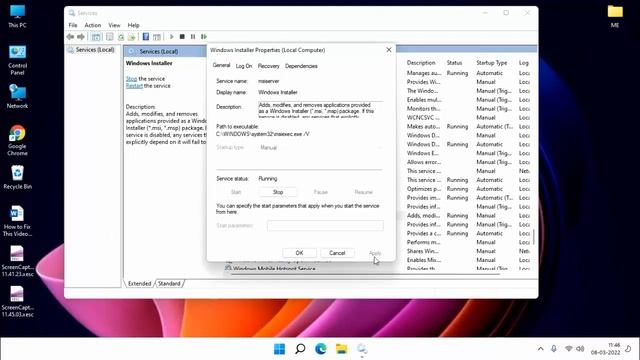Switch to the Extended tab at bottom
This screenshot has width=640, height=360.
[140, 283]
